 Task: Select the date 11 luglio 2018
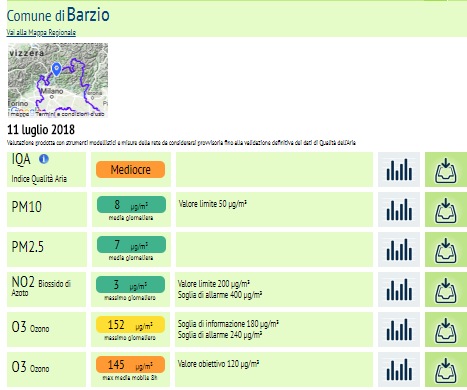click(x=41, y=130)
